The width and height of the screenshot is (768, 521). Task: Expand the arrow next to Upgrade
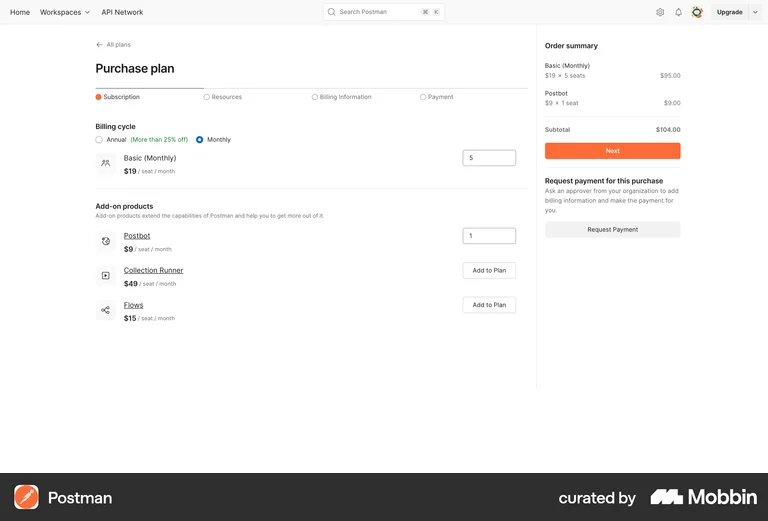(x=755, y=12)
